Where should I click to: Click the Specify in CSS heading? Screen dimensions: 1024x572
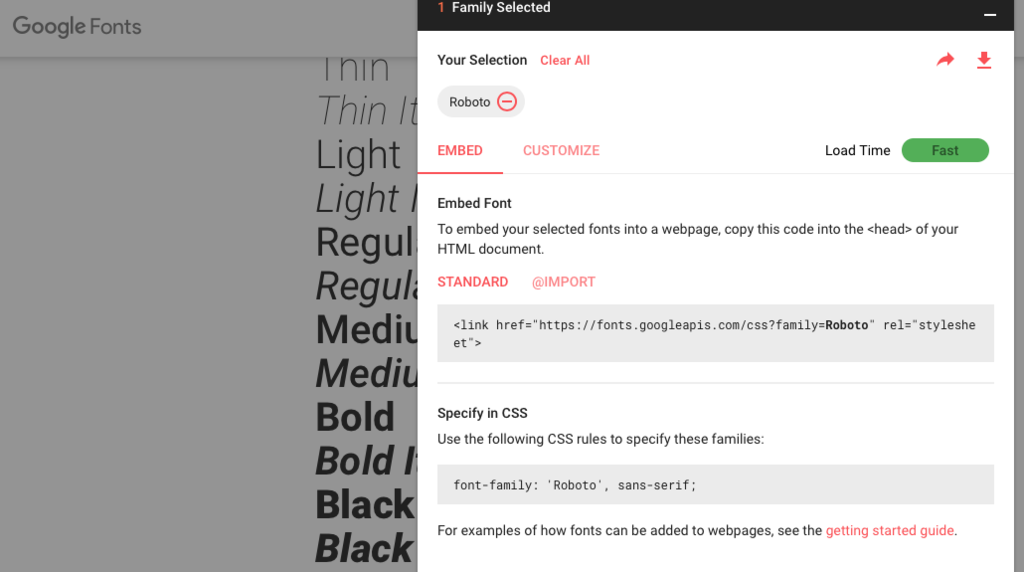point(483,413)
